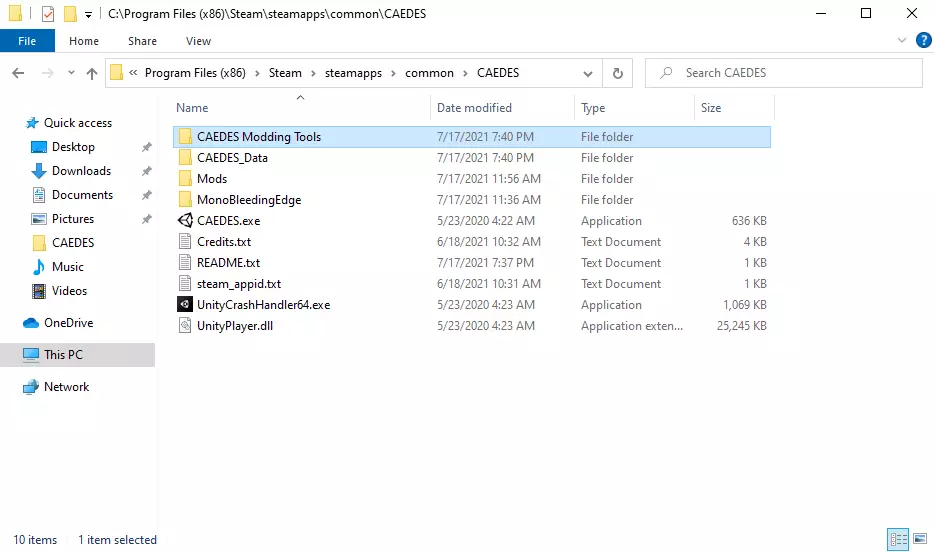This screenshot has height=552, width=934.
Task: Refresh the CAEDES folder view
Action: pyautogui.click(x=618, y=73)
